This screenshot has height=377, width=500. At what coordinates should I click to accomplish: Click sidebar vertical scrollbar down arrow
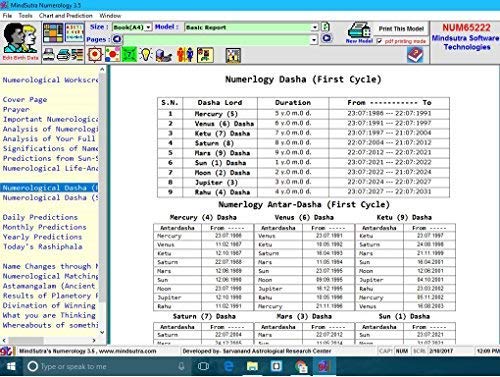pos(102,332)
